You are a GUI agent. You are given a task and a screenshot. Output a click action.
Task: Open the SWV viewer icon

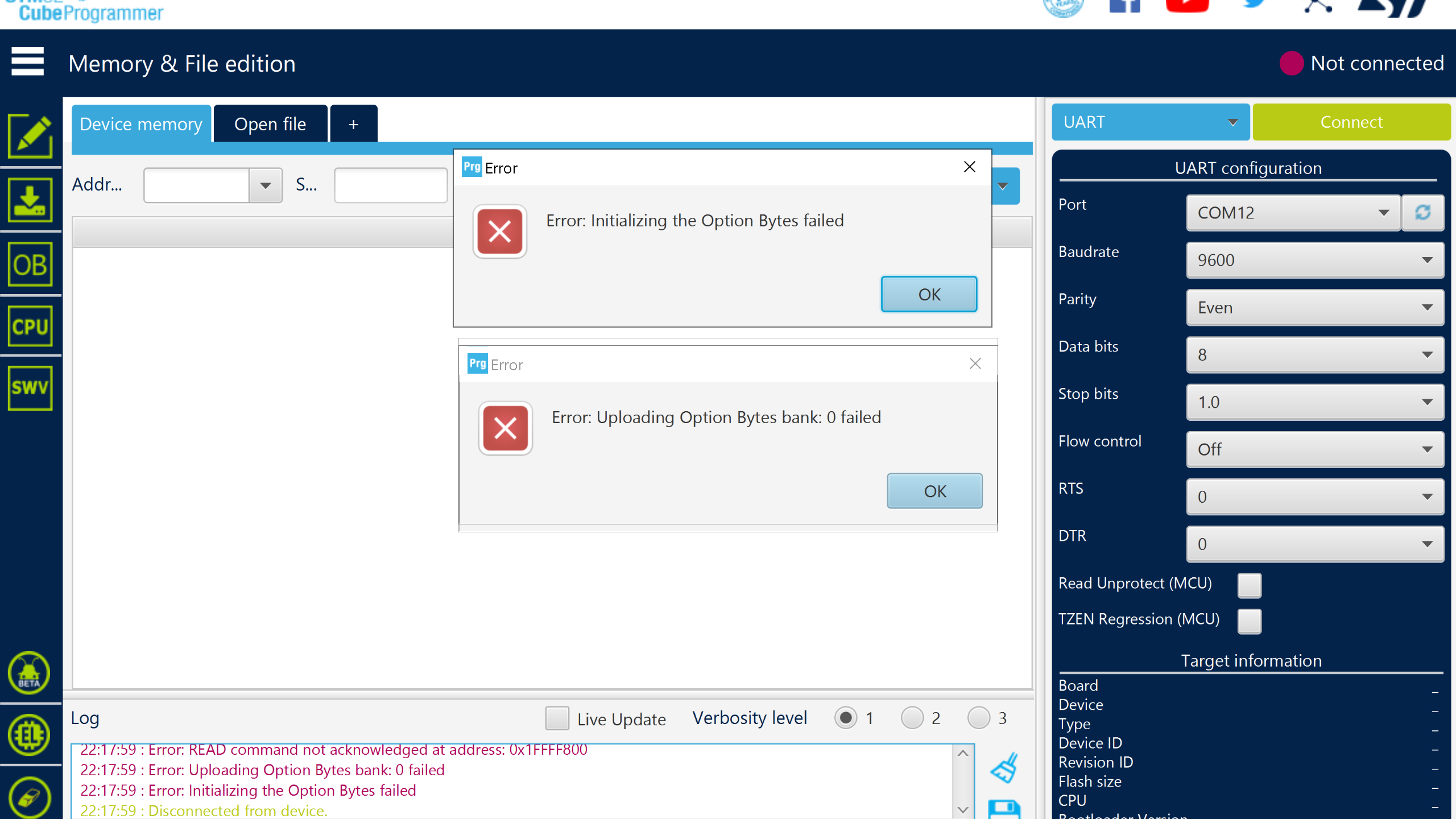pyautogui.click(x=30, y=388)
